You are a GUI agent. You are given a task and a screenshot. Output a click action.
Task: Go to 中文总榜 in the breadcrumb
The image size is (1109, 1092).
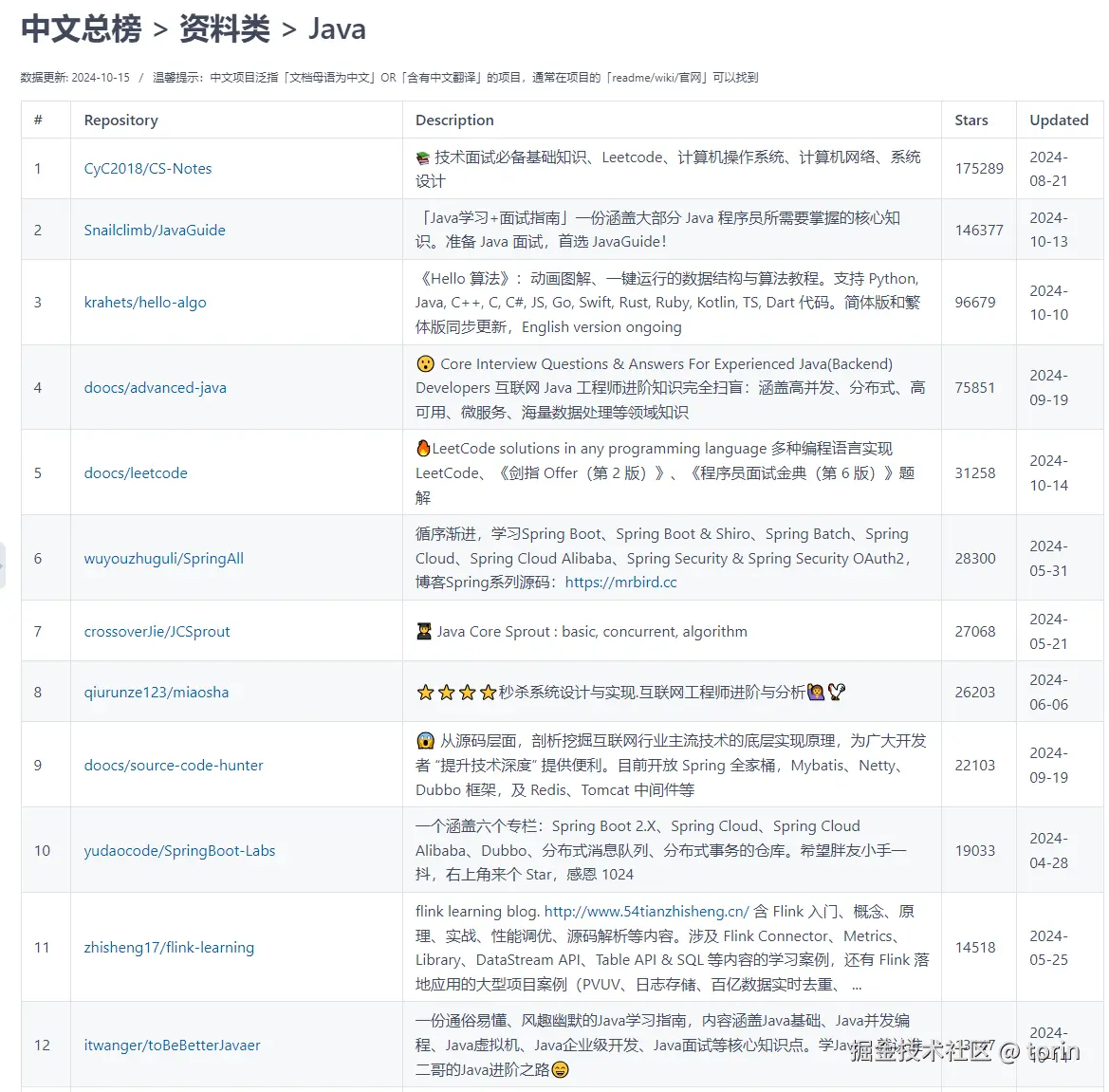click(x=82, y=29)
